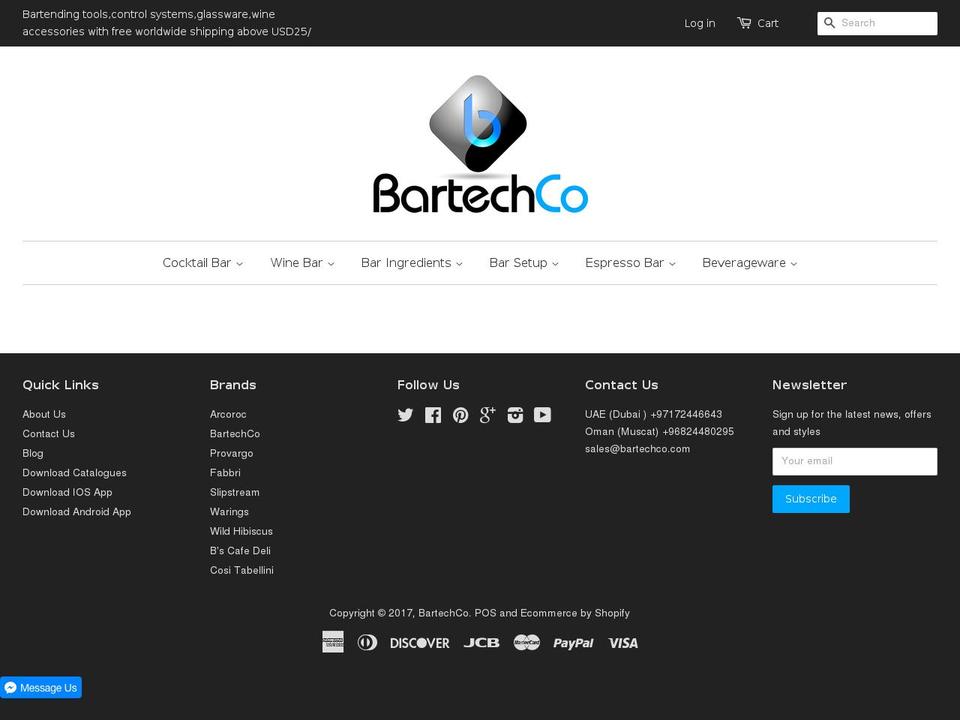Open the Cosi Tabellini brand link
960x720 pixels.
pyautogui.click(x=242, y=571)
